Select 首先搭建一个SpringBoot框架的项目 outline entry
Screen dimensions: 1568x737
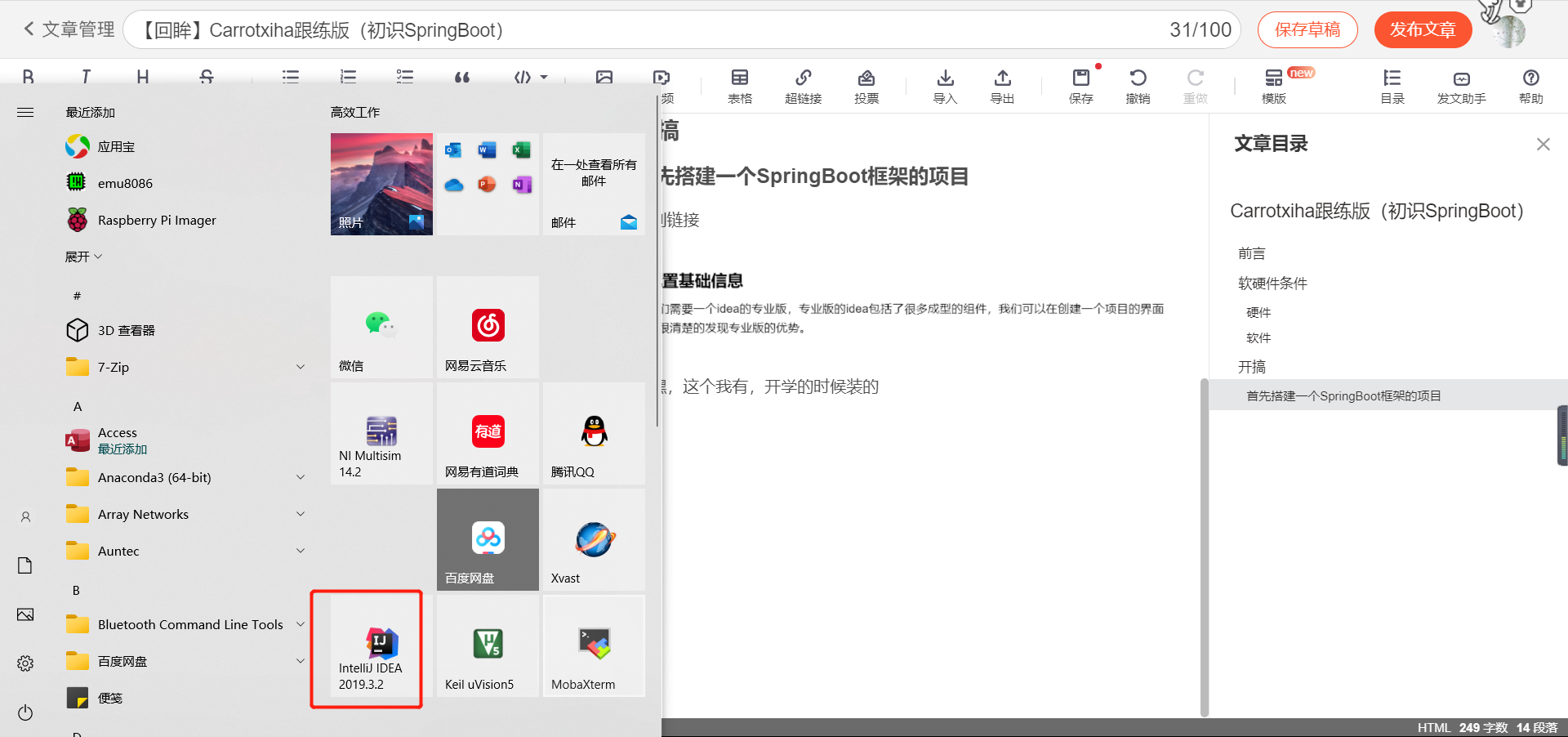(1388, 395)
